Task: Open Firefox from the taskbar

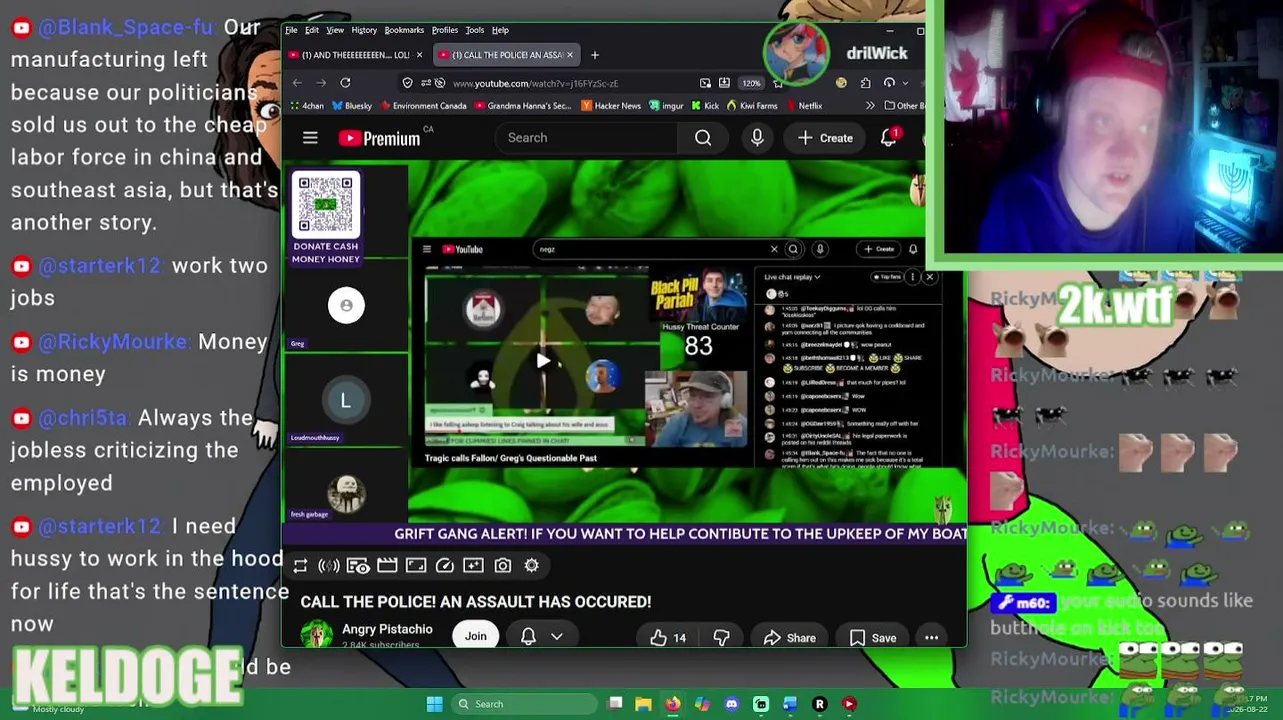Action: (x=673, y=704)
